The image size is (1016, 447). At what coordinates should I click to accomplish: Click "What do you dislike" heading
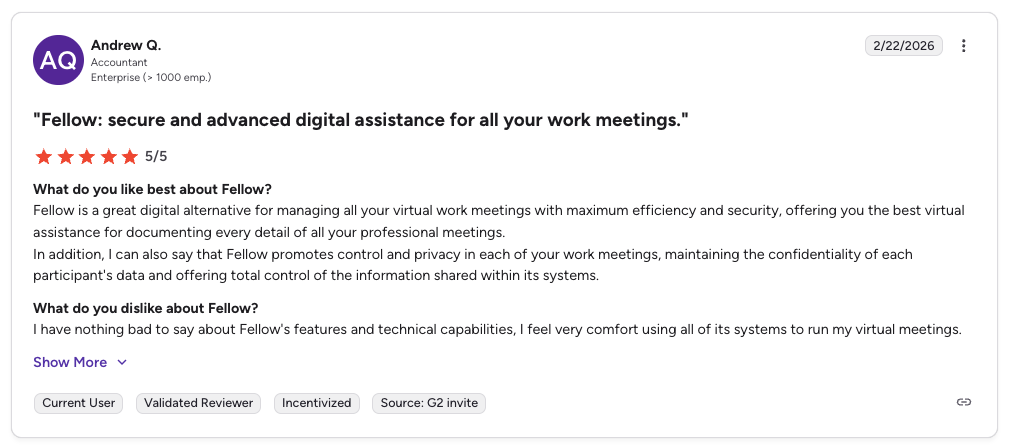coord(146,308)
